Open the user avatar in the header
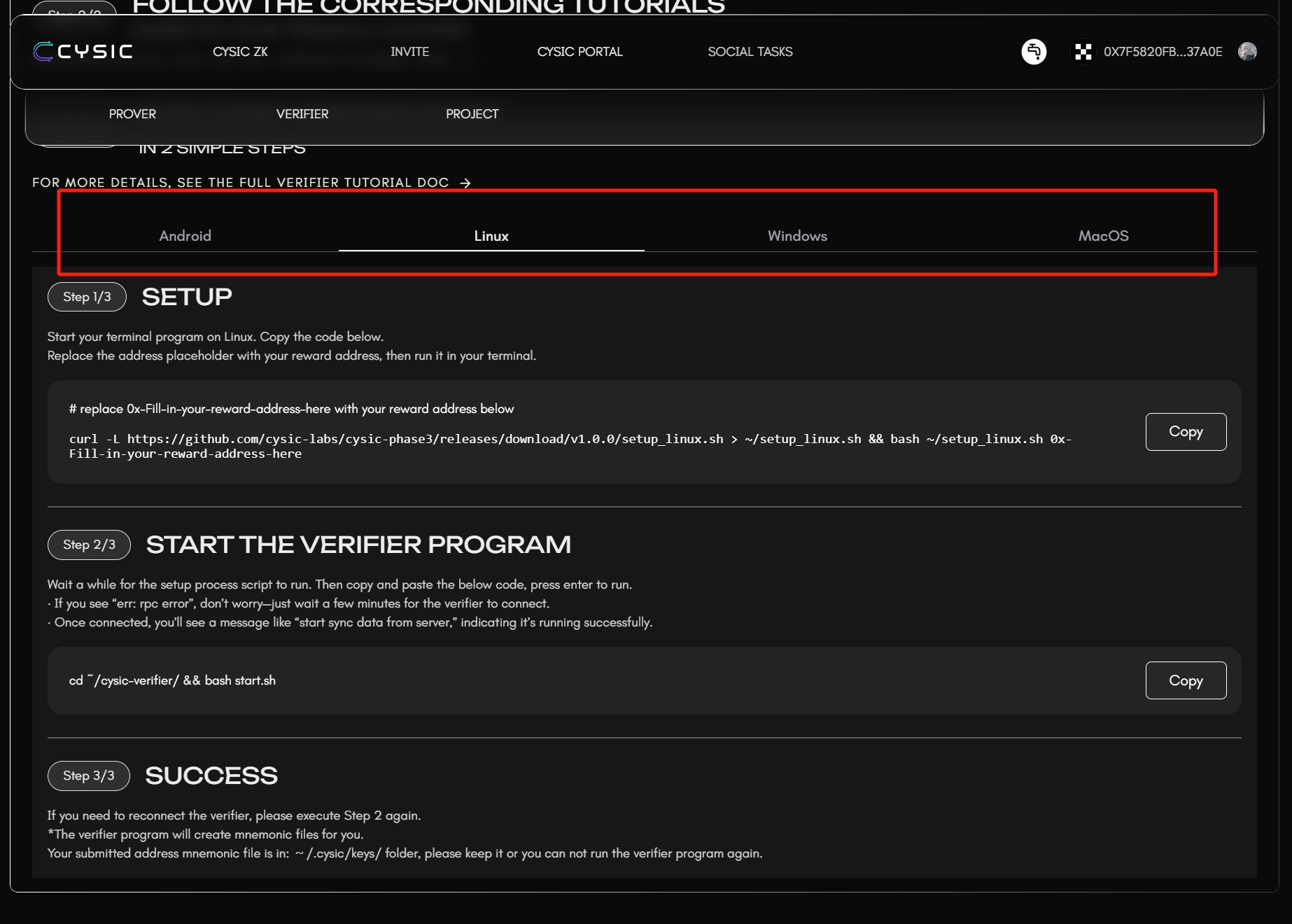1292x924 pixels. coord(1247,52)
